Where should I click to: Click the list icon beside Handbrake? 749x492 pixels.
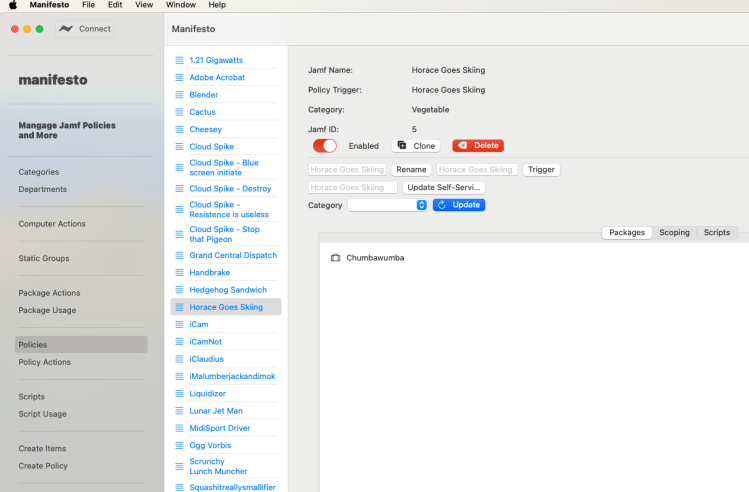point(180,272)
